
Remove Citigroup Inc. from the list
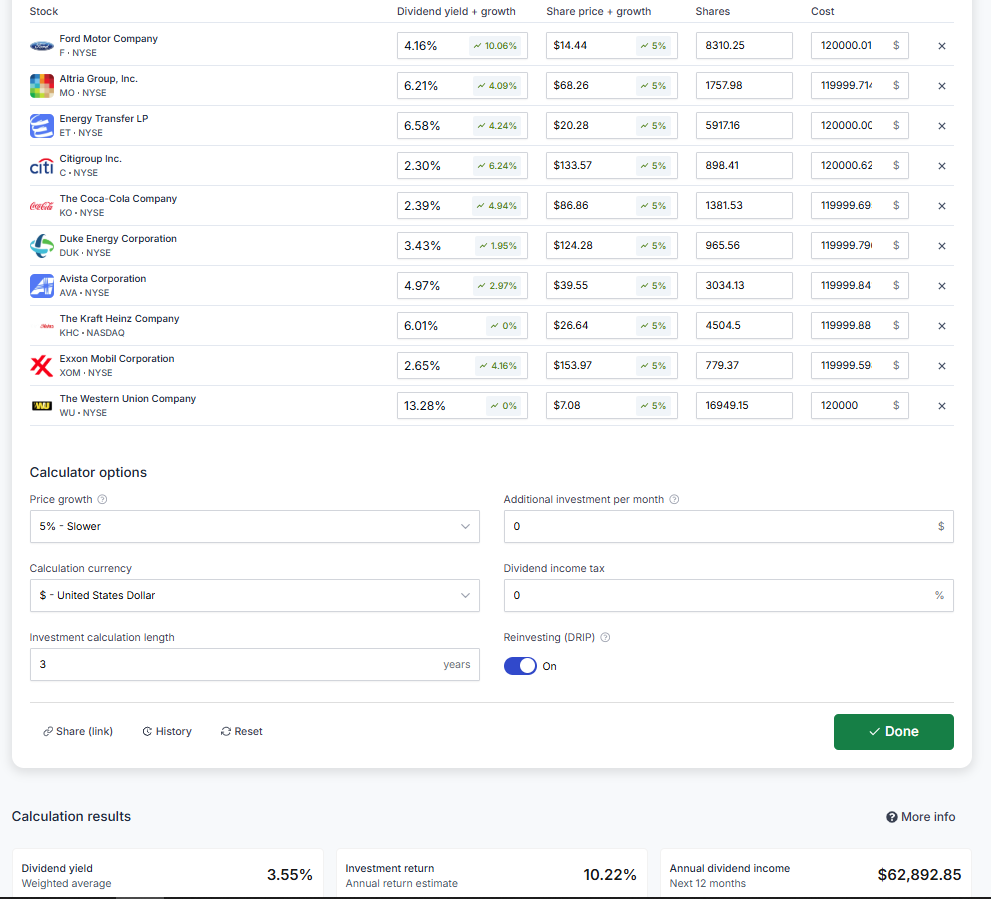click(x=941, y=166)
